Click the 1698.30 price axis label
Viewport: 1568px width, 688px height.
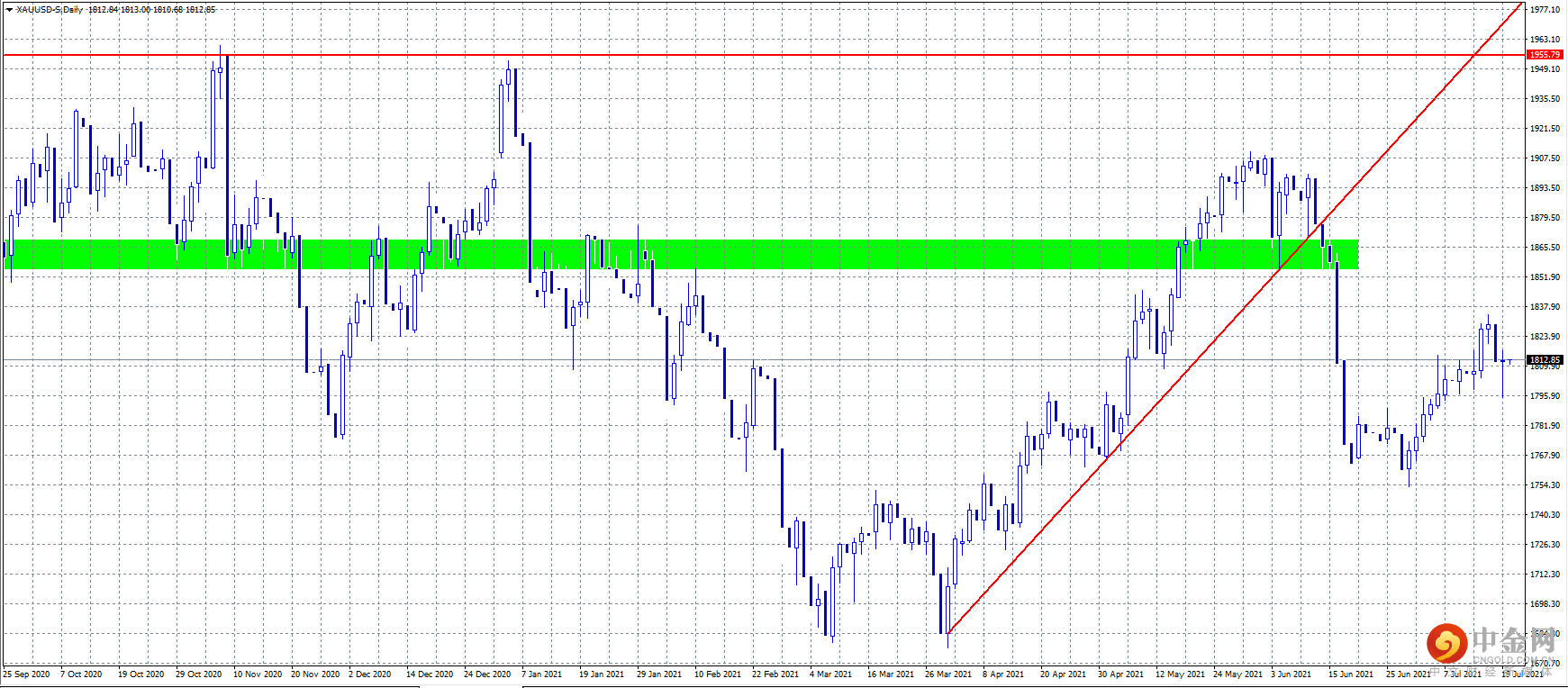pos(1545,604)
